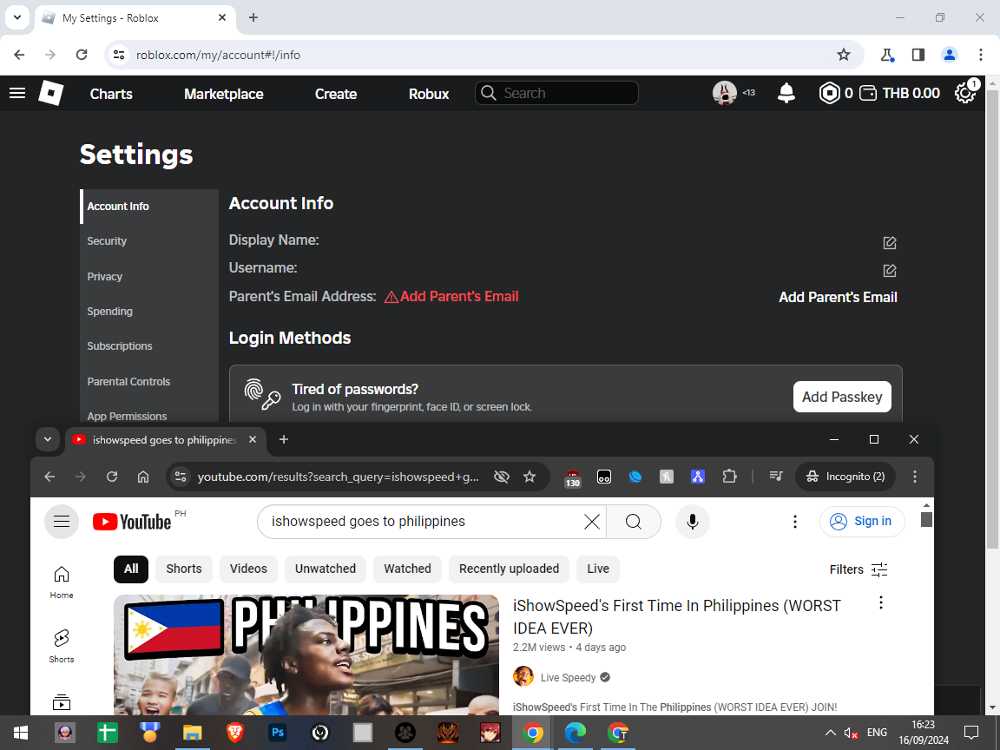Screen dimensions: 1000x750
Task: Open the YouTube Shorts sidebar icon
Action: point(61,644)
